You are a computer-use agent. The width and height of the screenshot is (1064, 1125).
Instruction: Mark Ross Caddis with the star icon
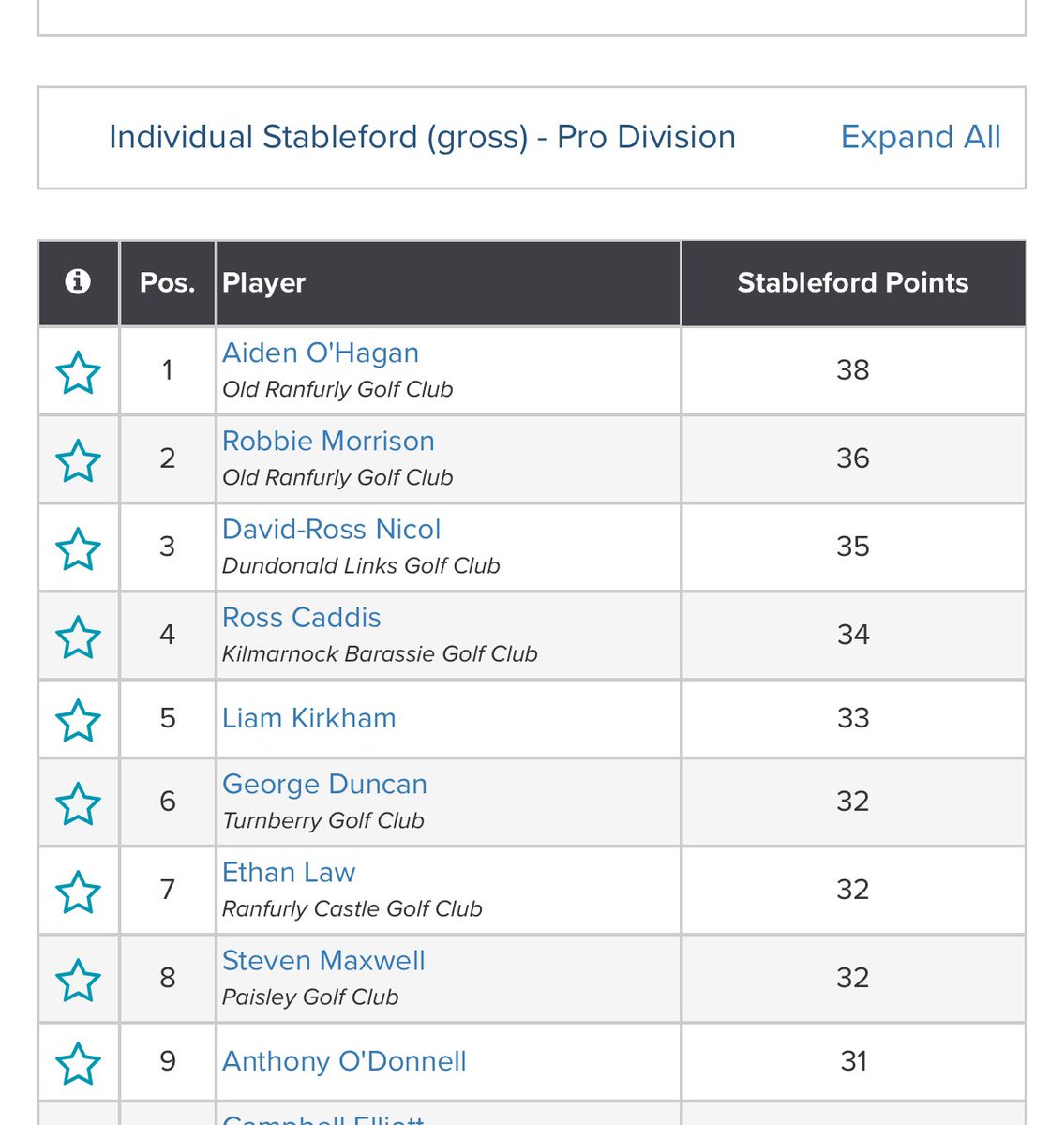tap(78, 637)
